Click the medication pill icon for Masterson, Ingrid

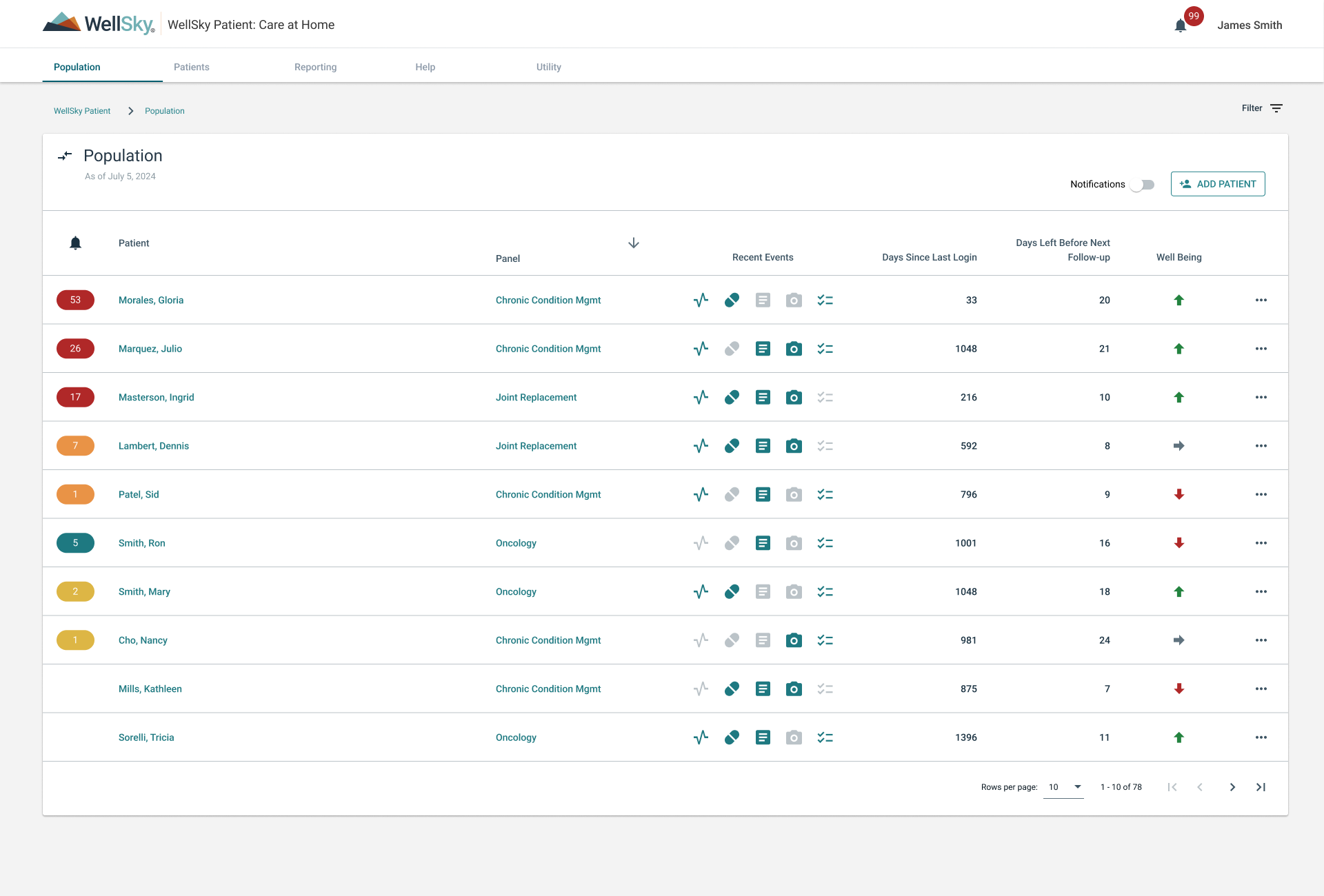click(x=732, y=397)
